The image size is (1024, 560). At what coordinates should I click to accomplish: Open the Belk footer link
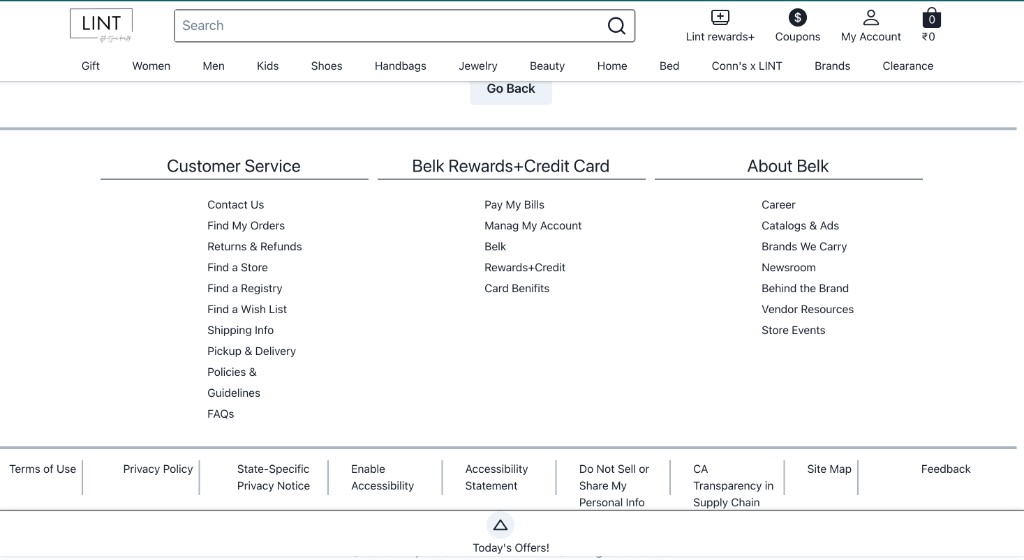(495, 247)
